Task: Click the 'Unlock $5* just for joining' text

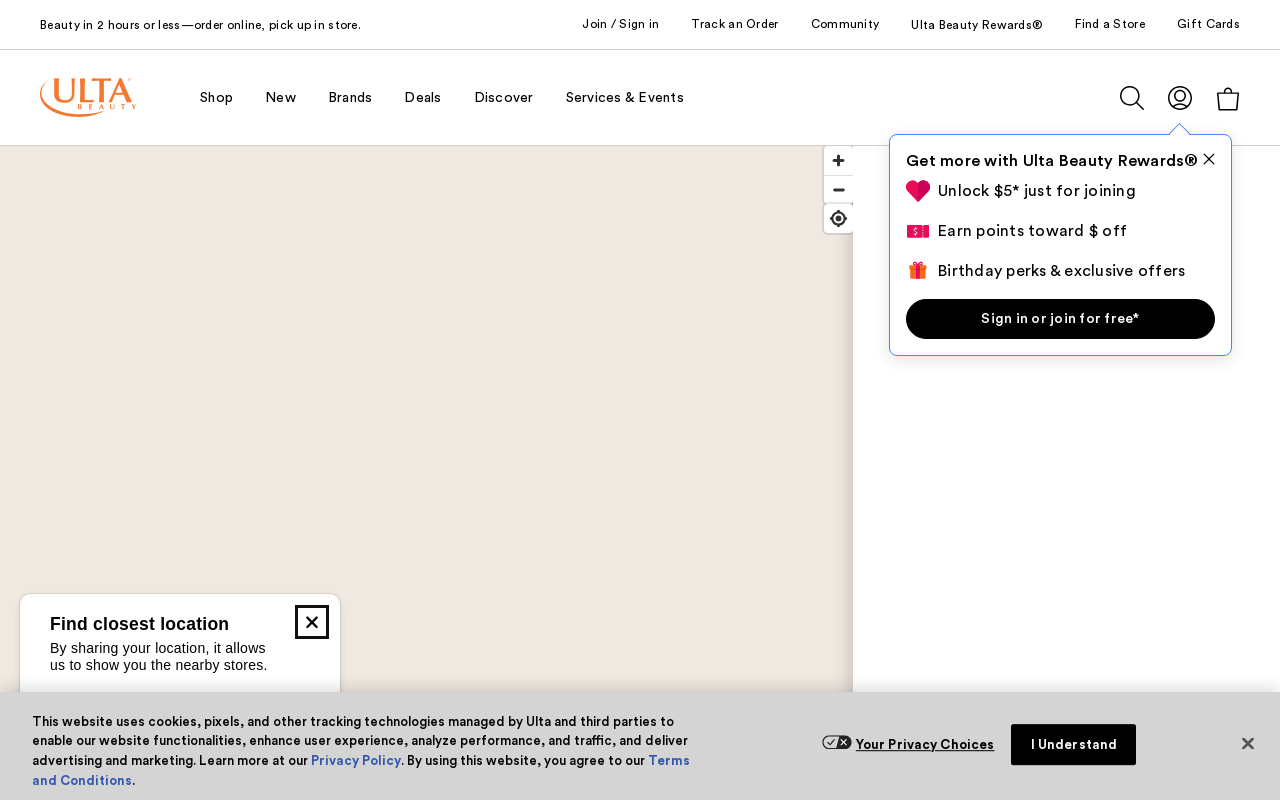Action: pos(1037,191)
